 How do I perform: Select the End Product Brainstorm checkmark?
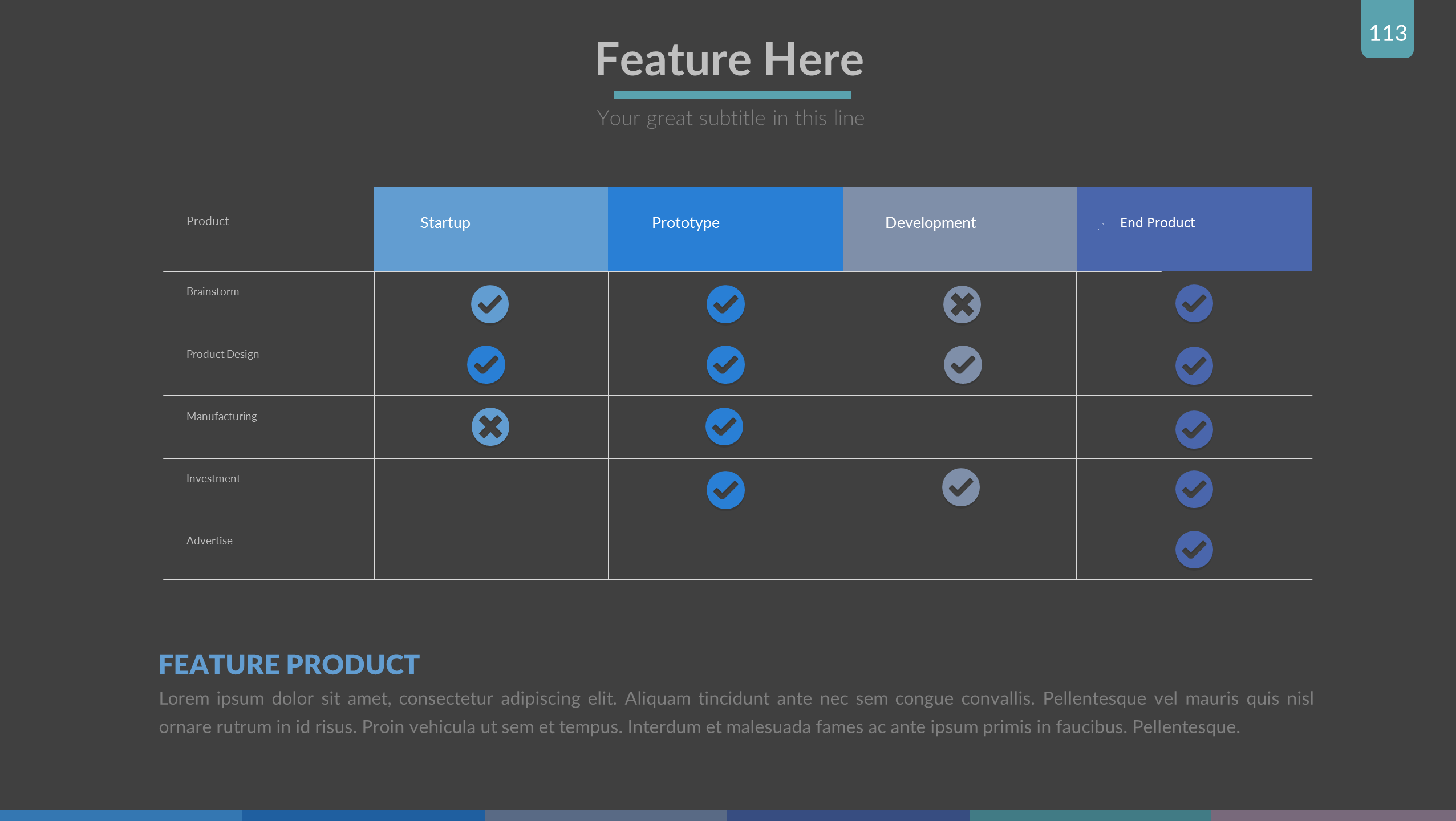[1194, 303]
